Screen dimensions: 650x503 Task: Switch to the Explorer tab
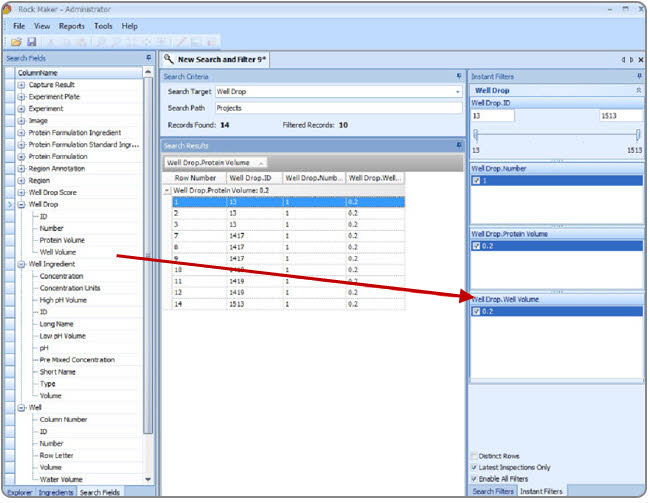coord(19,492)
